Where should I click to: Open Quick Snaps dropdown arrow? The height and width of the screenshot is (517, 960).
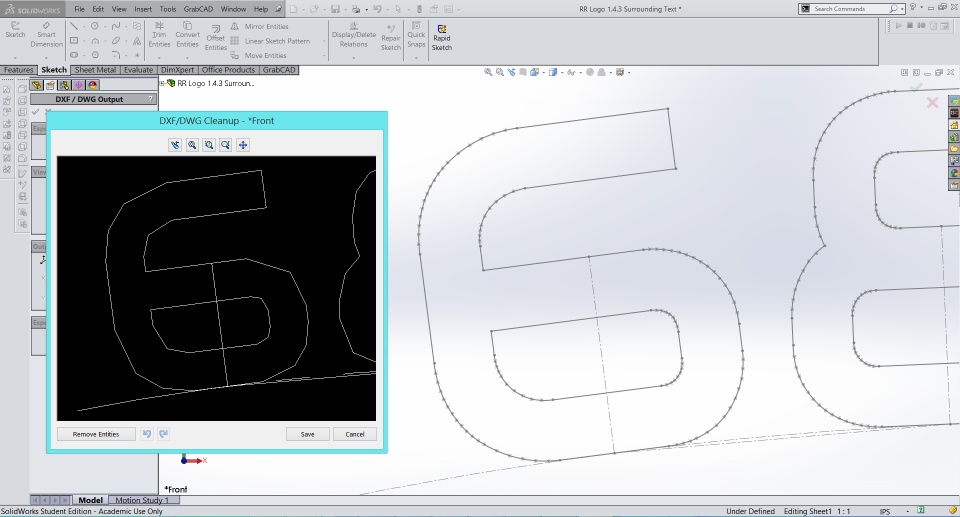click(416, 58)
